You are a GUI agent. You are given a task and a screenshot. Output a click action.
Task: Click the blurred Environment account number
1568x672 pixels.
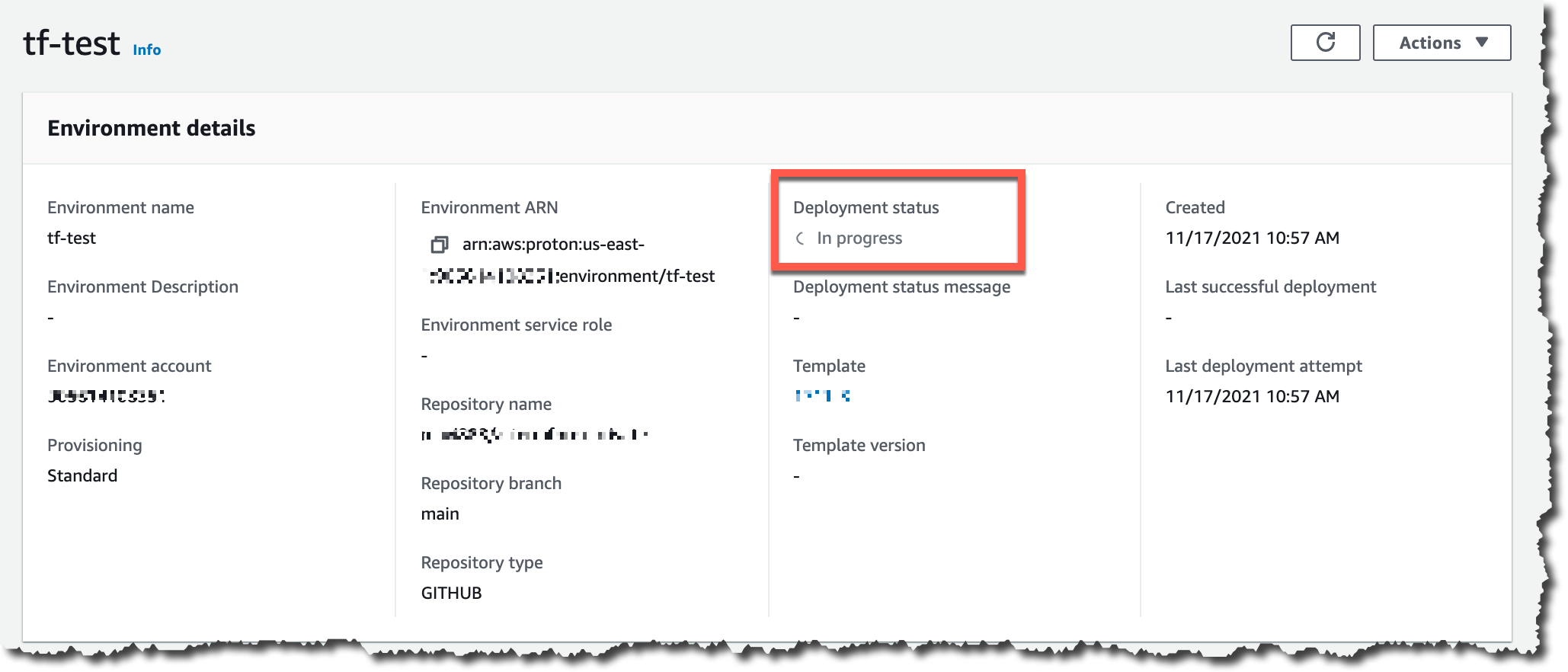coord(106,396)
